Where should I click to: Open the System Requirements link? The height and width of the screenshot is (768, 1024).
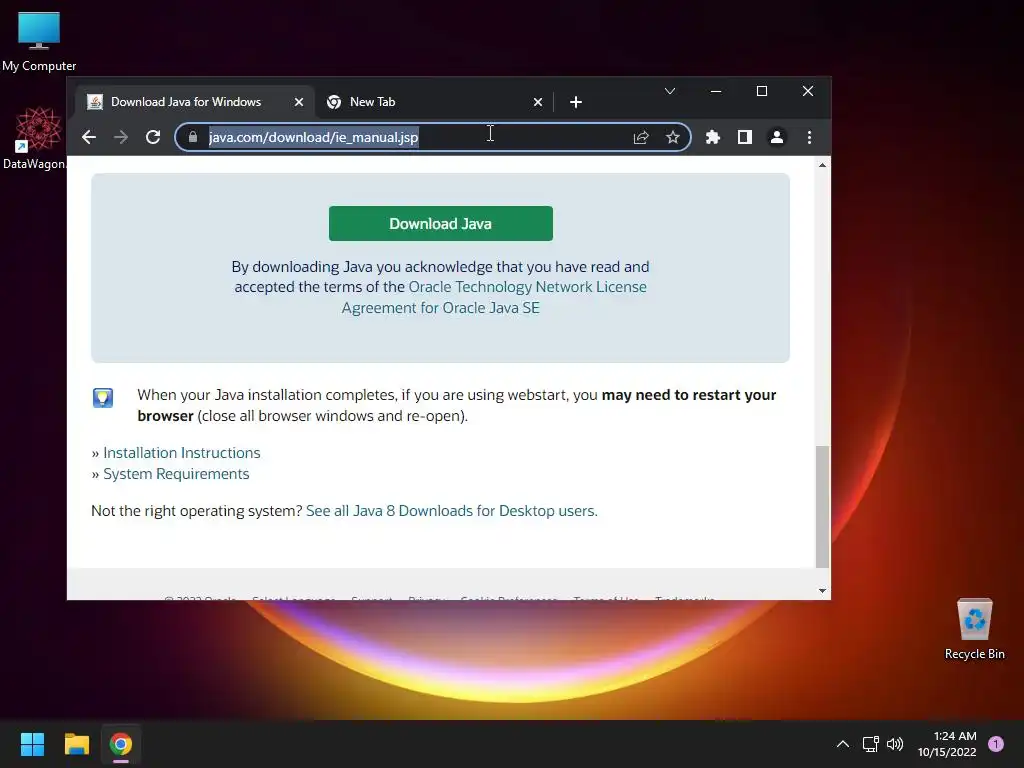[x=176, y=473]
